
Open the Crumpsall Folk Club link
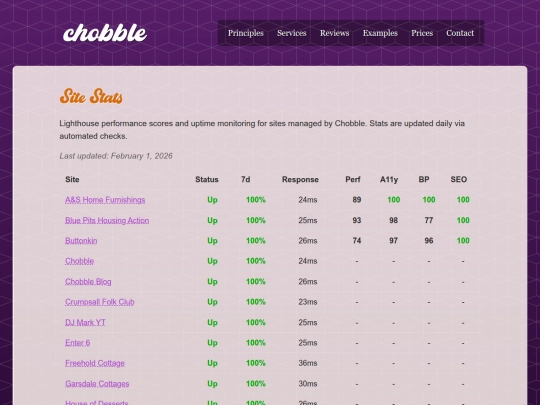pos(100,302)
